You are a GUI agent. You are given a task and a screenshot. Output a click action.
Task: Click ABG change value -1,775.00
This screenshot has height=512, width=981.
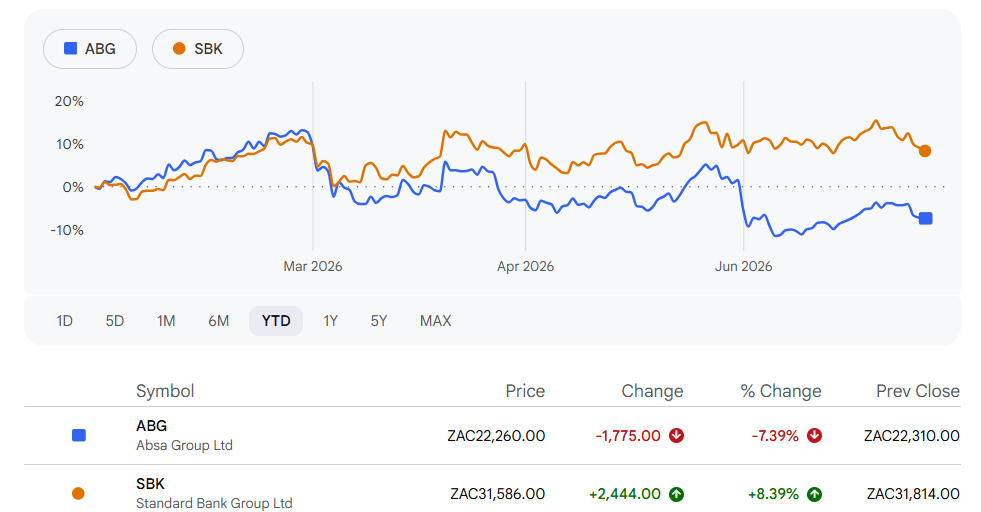628,436
